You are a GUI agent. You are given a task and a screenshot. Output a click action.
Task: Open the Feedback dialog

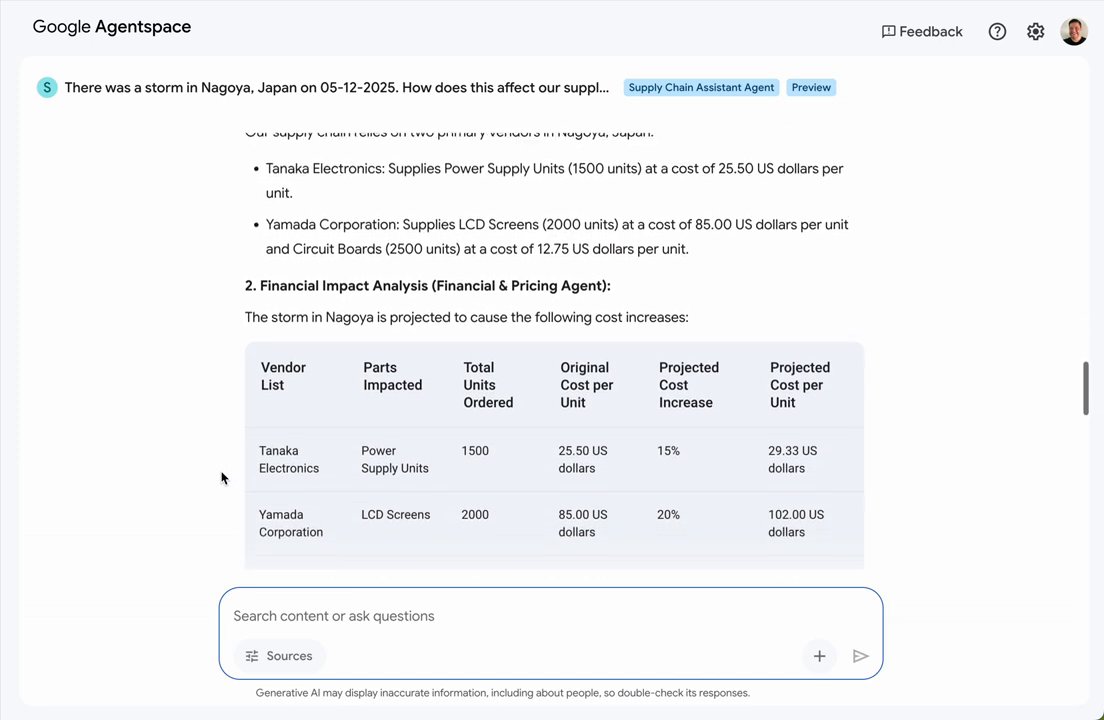pyautogui.click(x=921, y=32)
